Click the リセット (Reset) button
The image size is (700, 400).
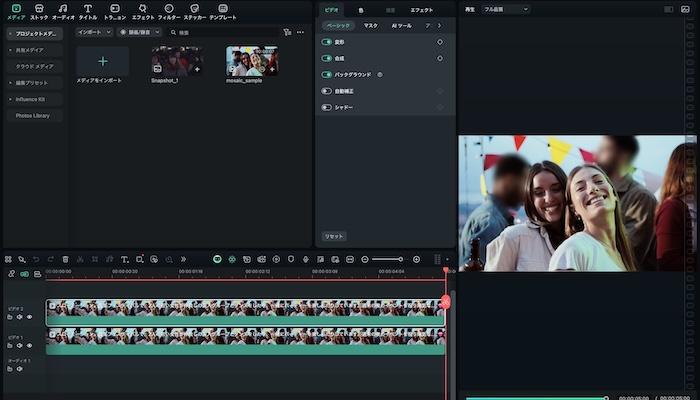click(334, 236)
